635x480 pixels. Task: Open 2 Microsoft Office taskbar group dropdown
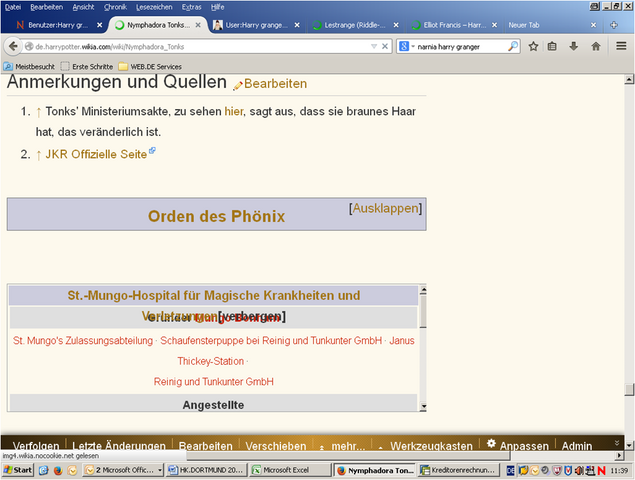click(x=124, y=470)
